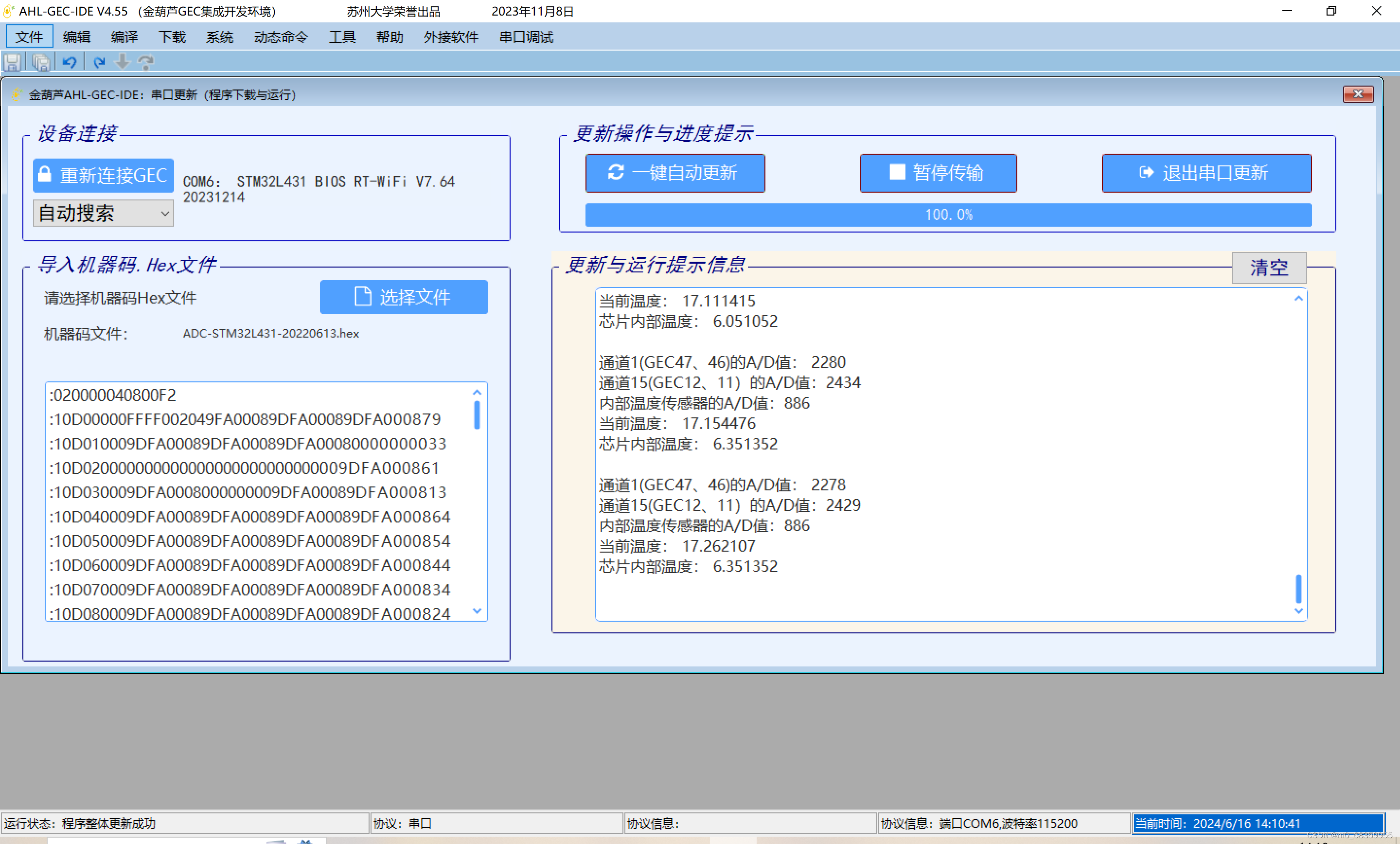The image size is (1400, 844).
Task: Click the blue Redo arrow icon
Action: [99, 62]
